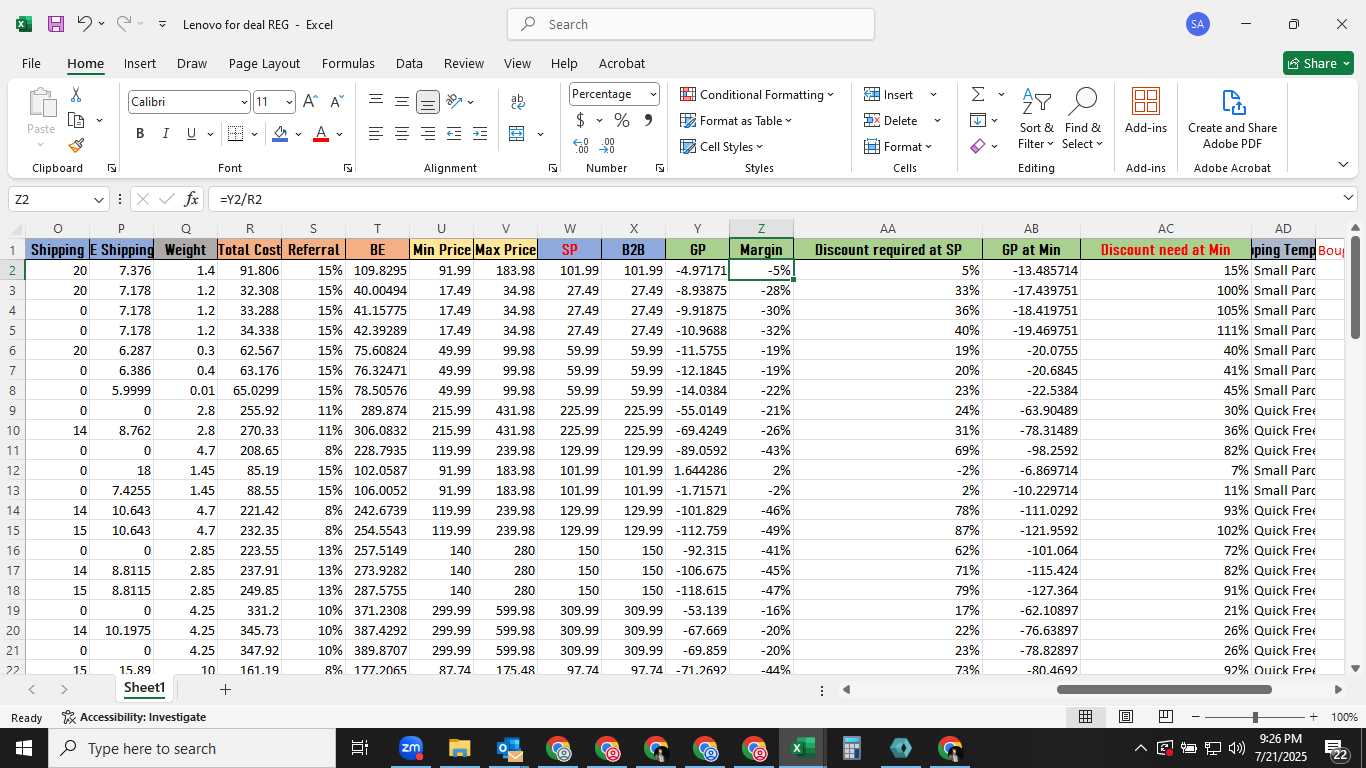Viewport: 1366px width, 768px height.
Task: Apply the Fill Color bucket swatch
Action: [x=280, y=134]
